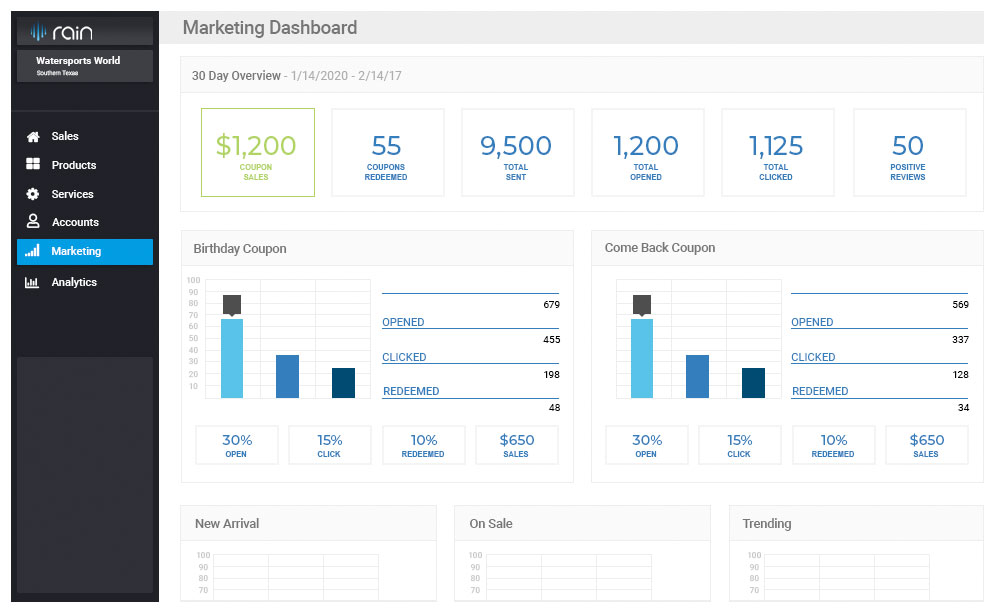Click the $650 SALES button in Come Back Coupon
Image resolution: width=998 pixels, height=613 pixels.
click(x=926, y=444)
